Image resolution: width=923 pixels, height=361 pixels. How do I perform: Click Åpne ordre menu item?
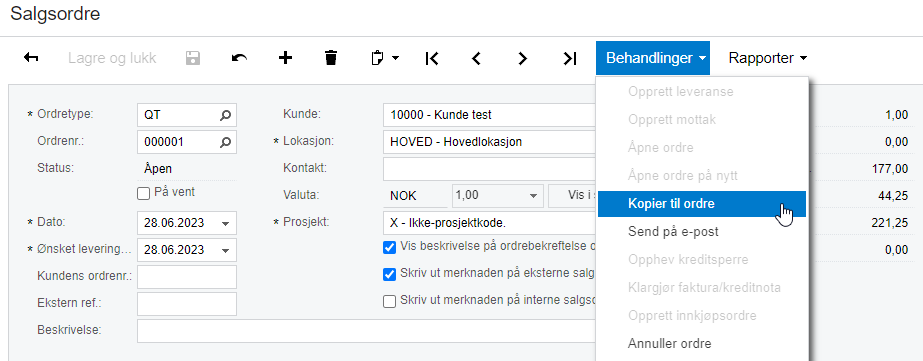pos(702,147)
